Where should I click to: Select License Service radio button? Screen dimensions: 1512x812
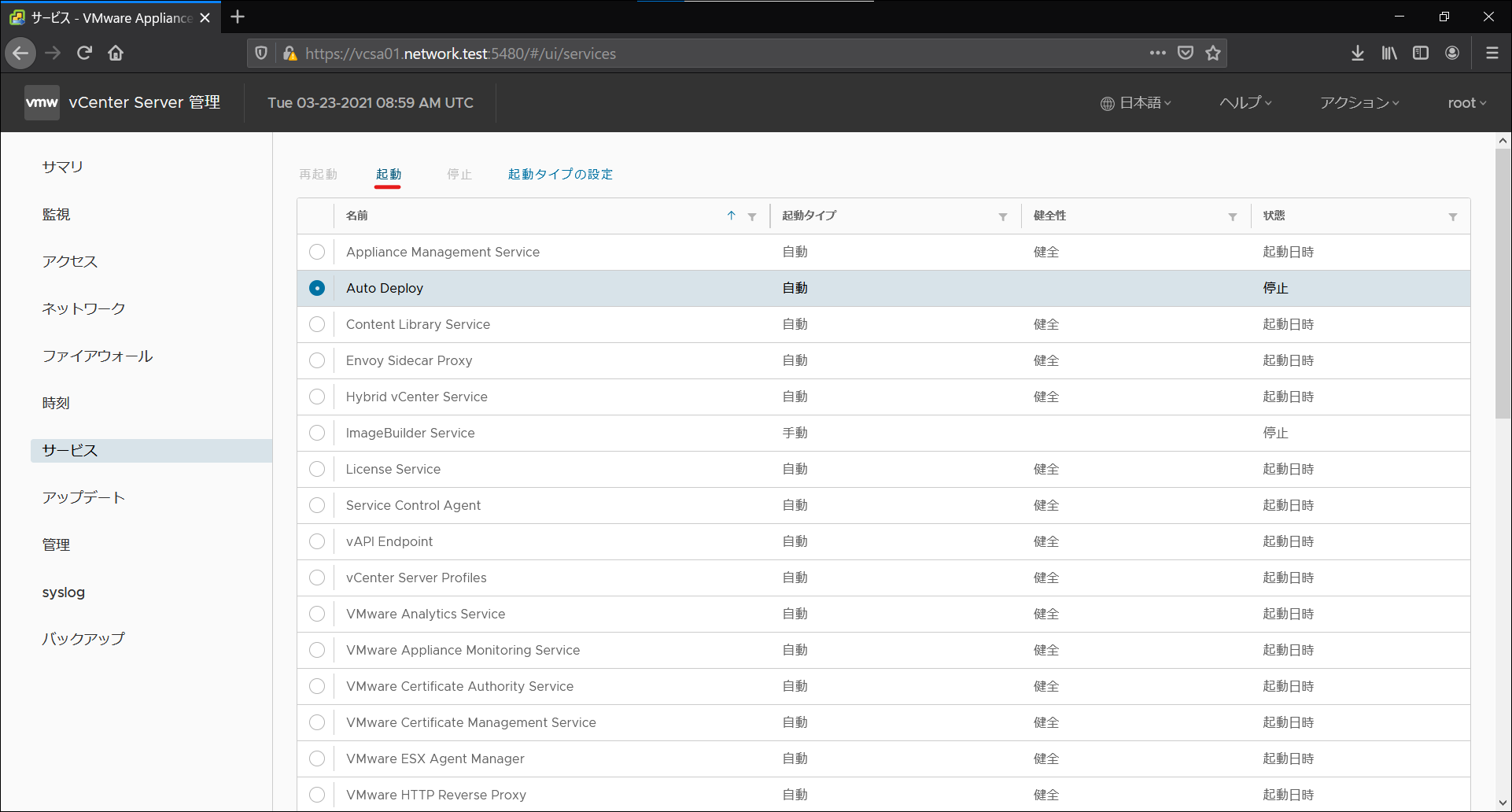317,469
